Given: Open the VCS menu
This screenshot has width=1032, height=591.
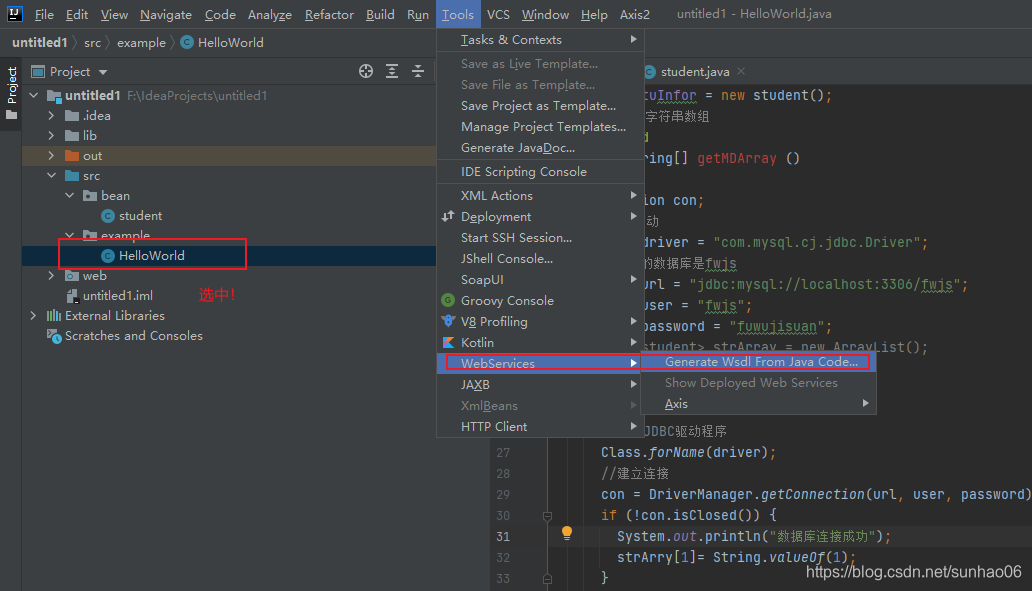Looking at the screenshot, I should (x=498, y=14).
